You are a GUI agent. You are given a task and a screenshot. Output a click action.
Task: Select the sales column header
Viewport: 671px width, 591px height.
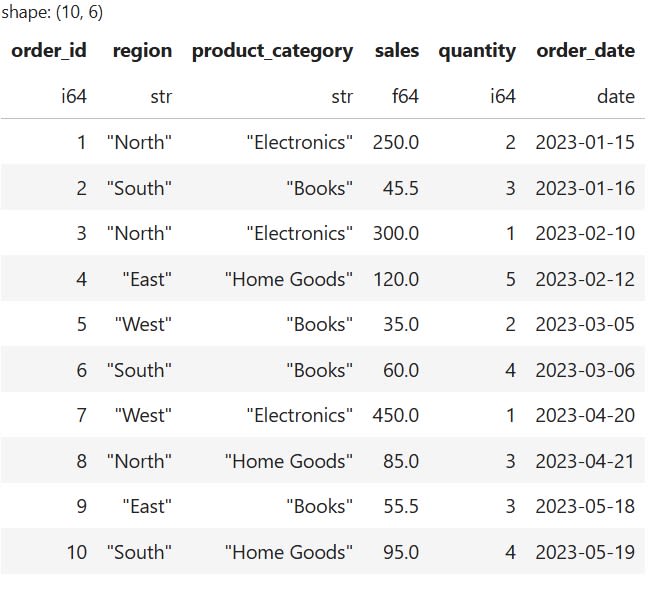(x=397, y=51)
